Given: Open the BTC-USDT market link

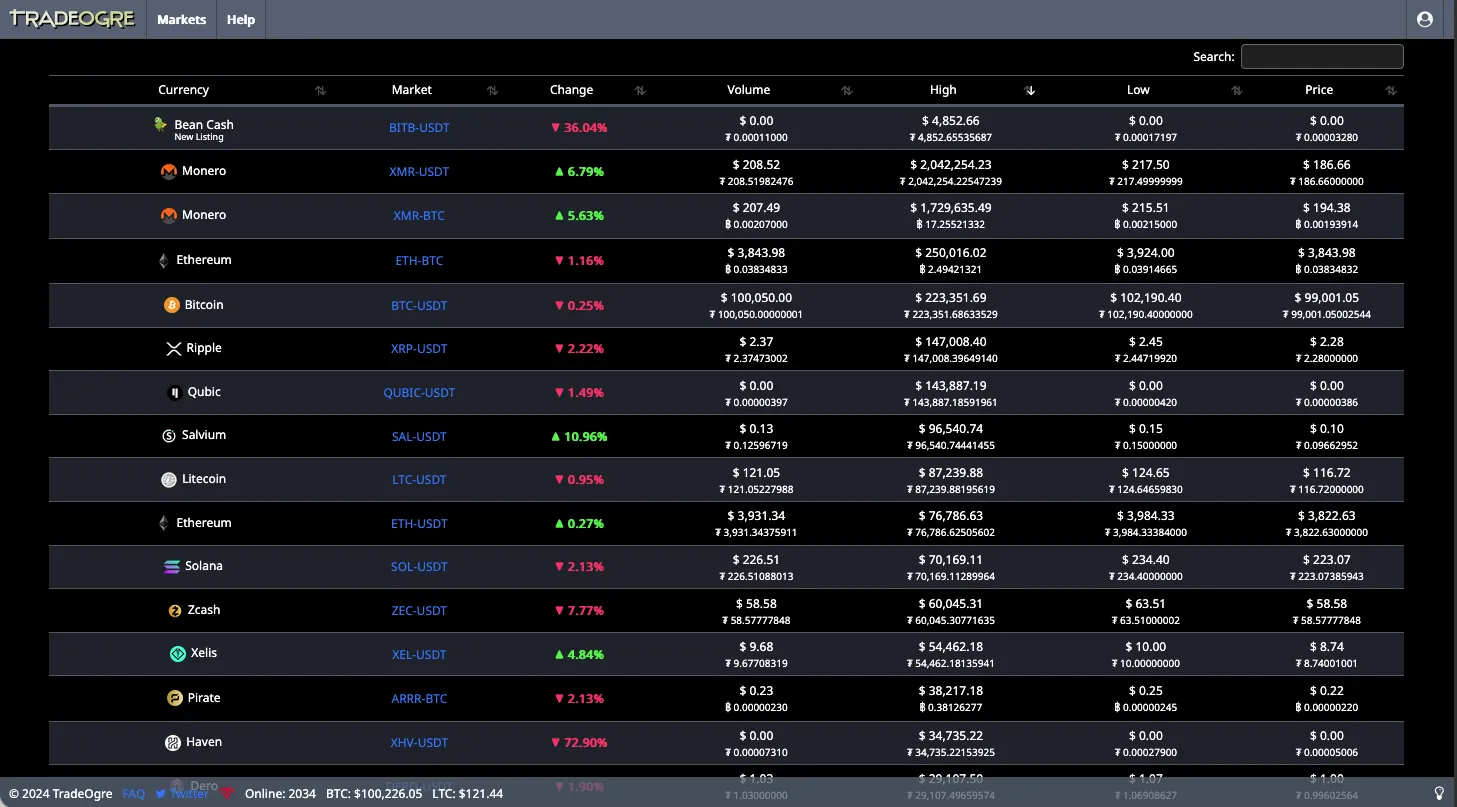Looking at the screenshot, I should point(419,306).
